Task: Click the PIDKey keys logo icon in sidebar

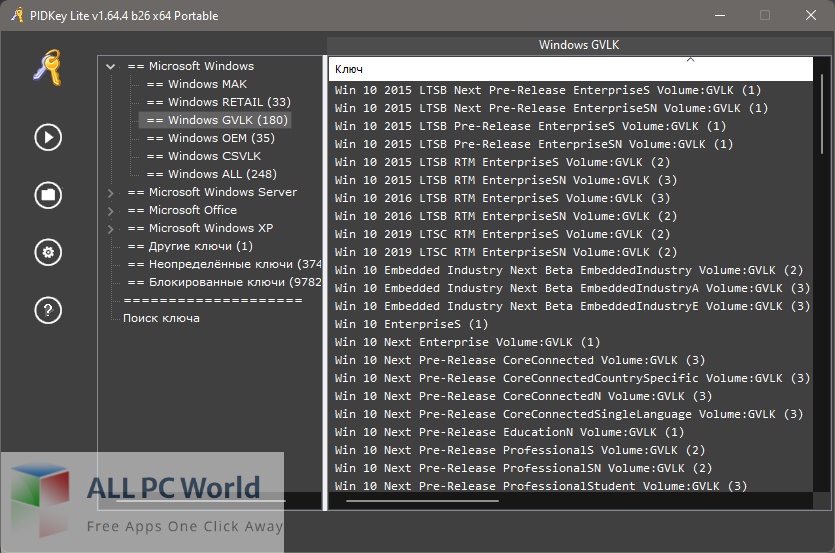Action: 48,68
